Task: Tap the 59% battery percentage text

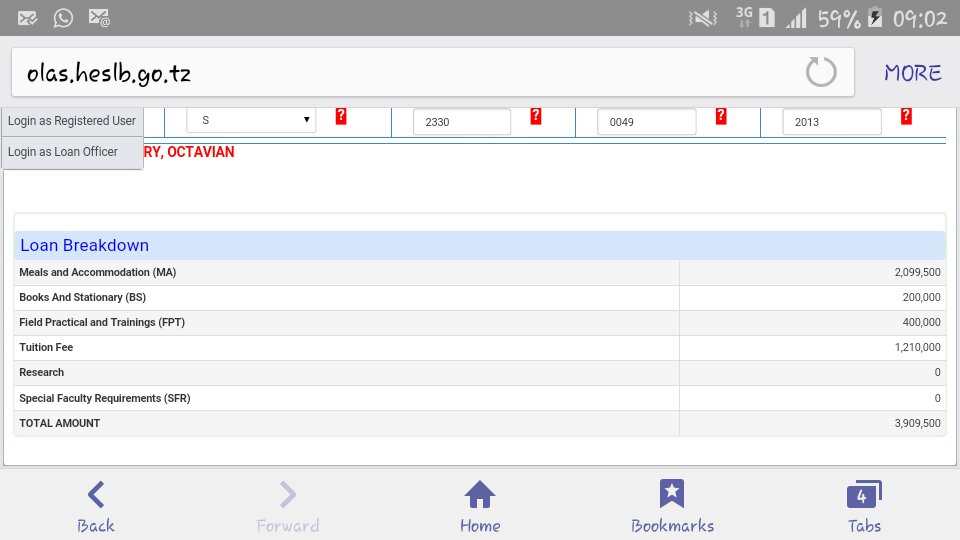Action: tap(839, 19)
